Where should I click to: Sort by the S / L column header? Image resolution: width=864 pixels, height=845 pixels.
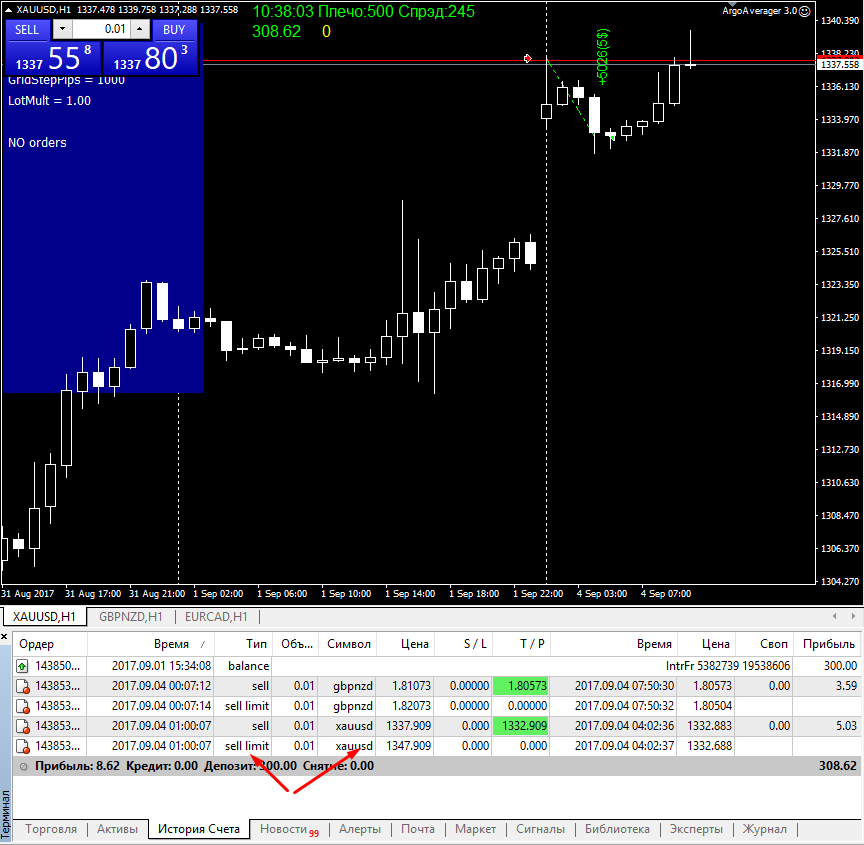(x=463, y=644)
